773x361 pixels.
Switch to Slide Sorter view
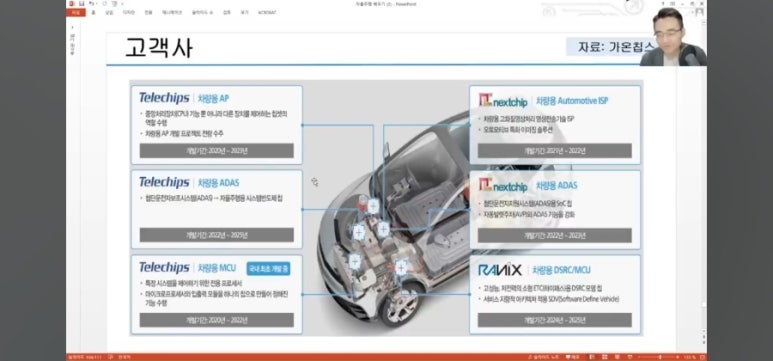(x=604, y=357)
